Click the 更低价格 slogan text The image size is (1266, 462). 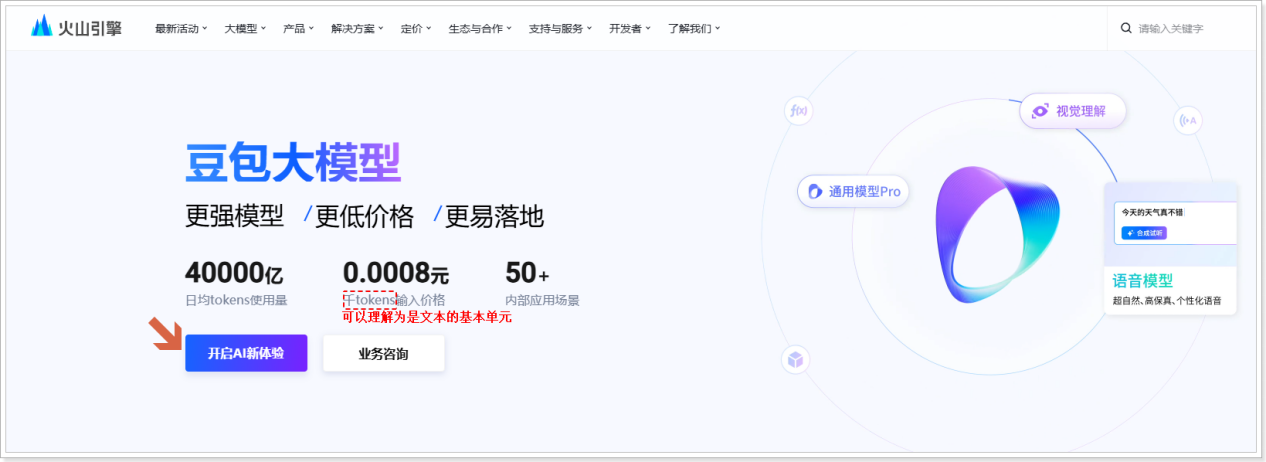click(x=365, y=216)
